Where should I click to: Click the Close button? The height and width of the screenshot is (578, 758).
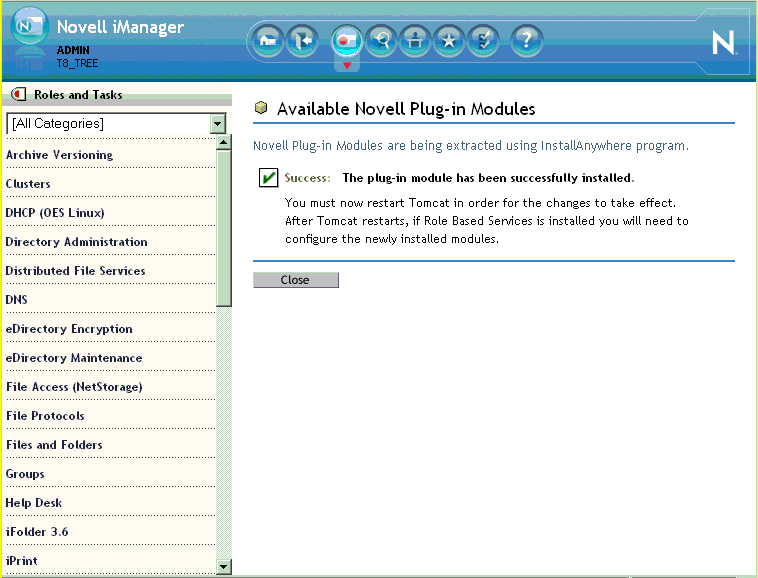click(x=296, y=280)
